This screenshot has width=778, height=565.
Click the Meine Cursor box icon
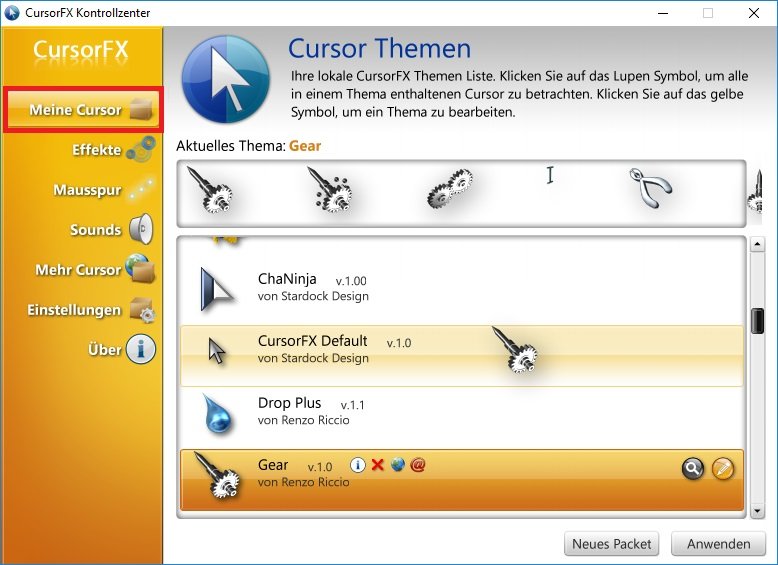click(x=141, y=109)
